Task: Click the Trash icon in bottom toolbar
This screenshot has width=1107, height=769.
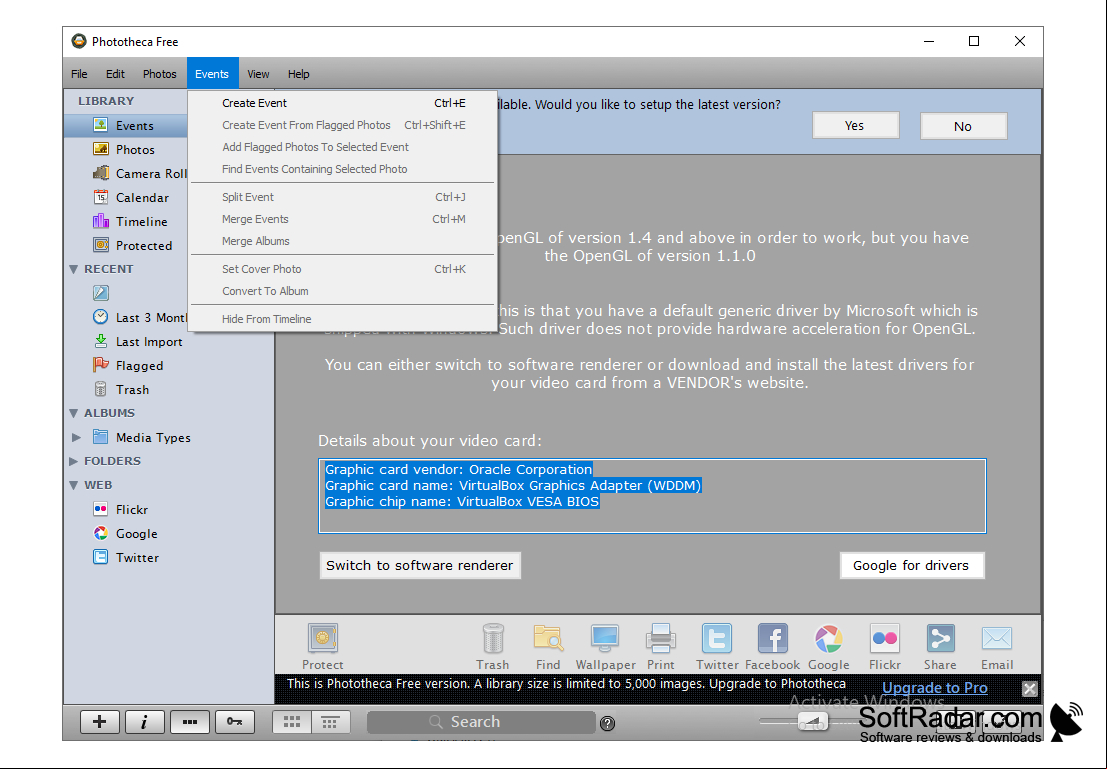Action: coord(493,646)
